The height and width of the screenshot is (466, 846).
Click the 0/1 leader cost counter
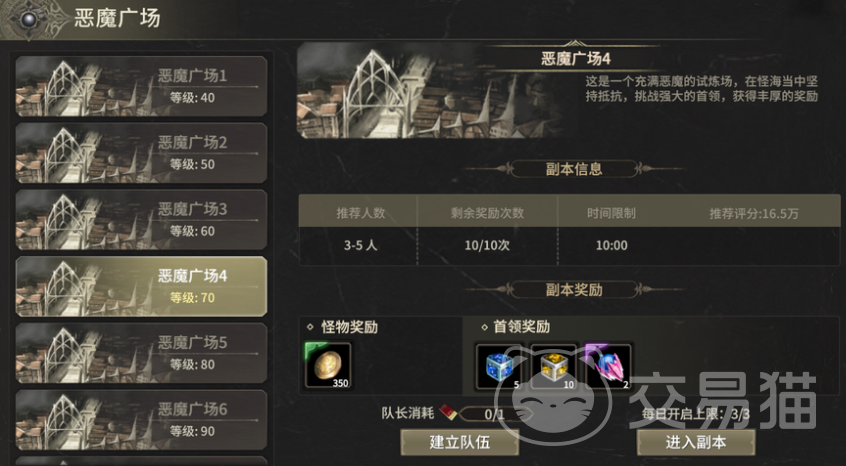(x=494, y=414)
